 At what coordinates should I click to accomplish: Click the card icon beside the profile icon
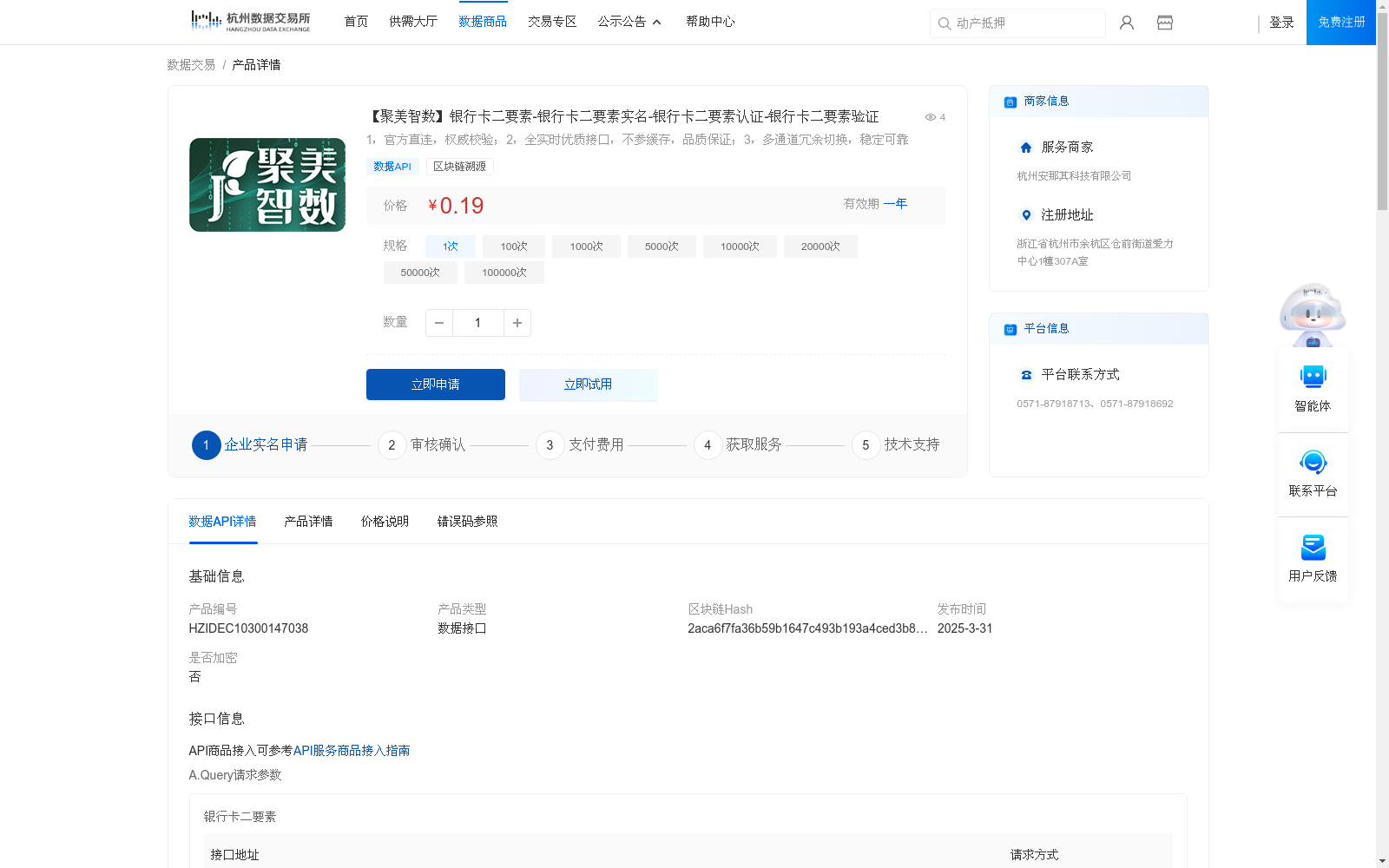[1164, 23]
